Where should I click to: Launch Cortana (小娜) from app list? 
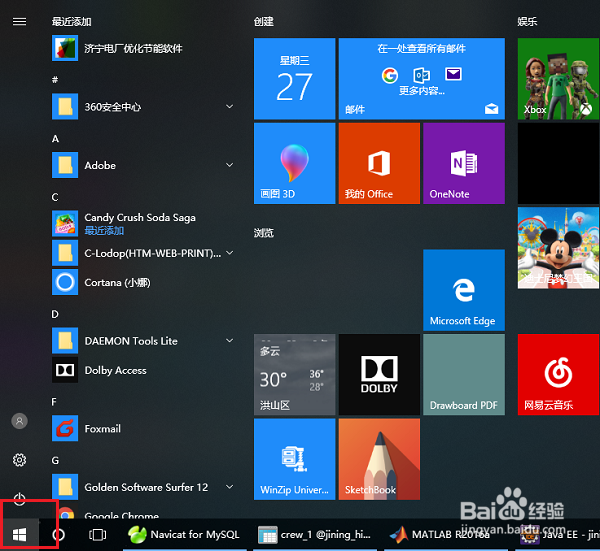[x=142, y=282]
